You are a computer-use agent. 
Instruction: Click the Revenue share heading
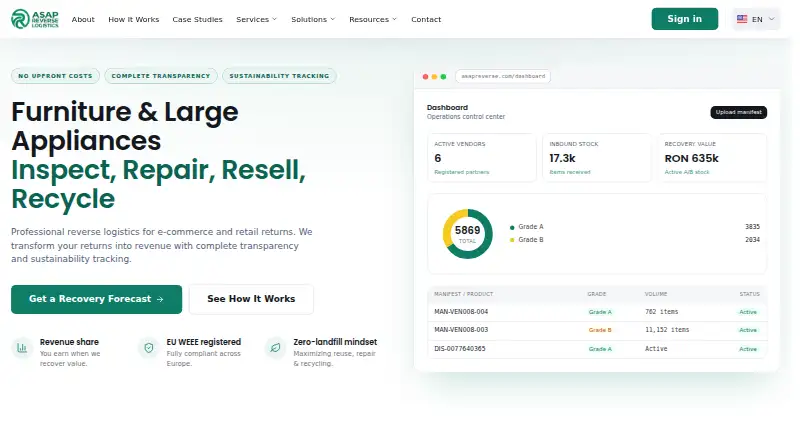[x=69, y=342]
